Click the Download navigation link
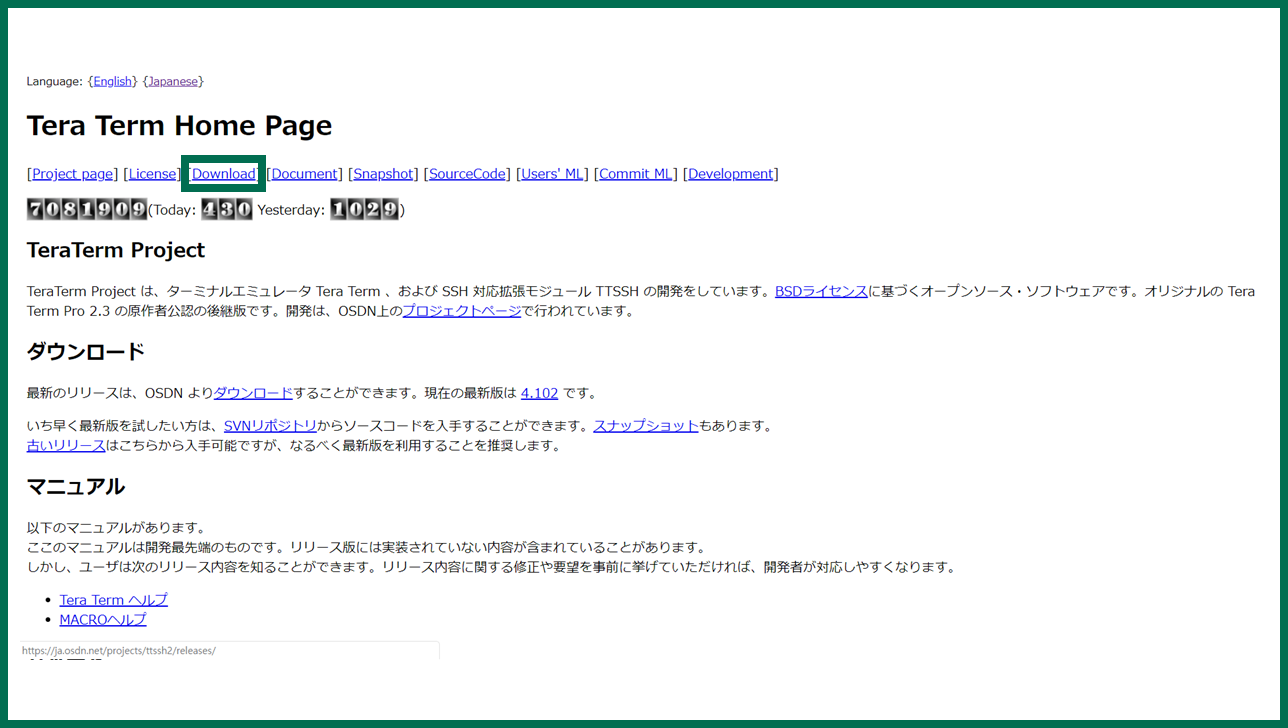 pyautogui.click(x=223, y=174)
